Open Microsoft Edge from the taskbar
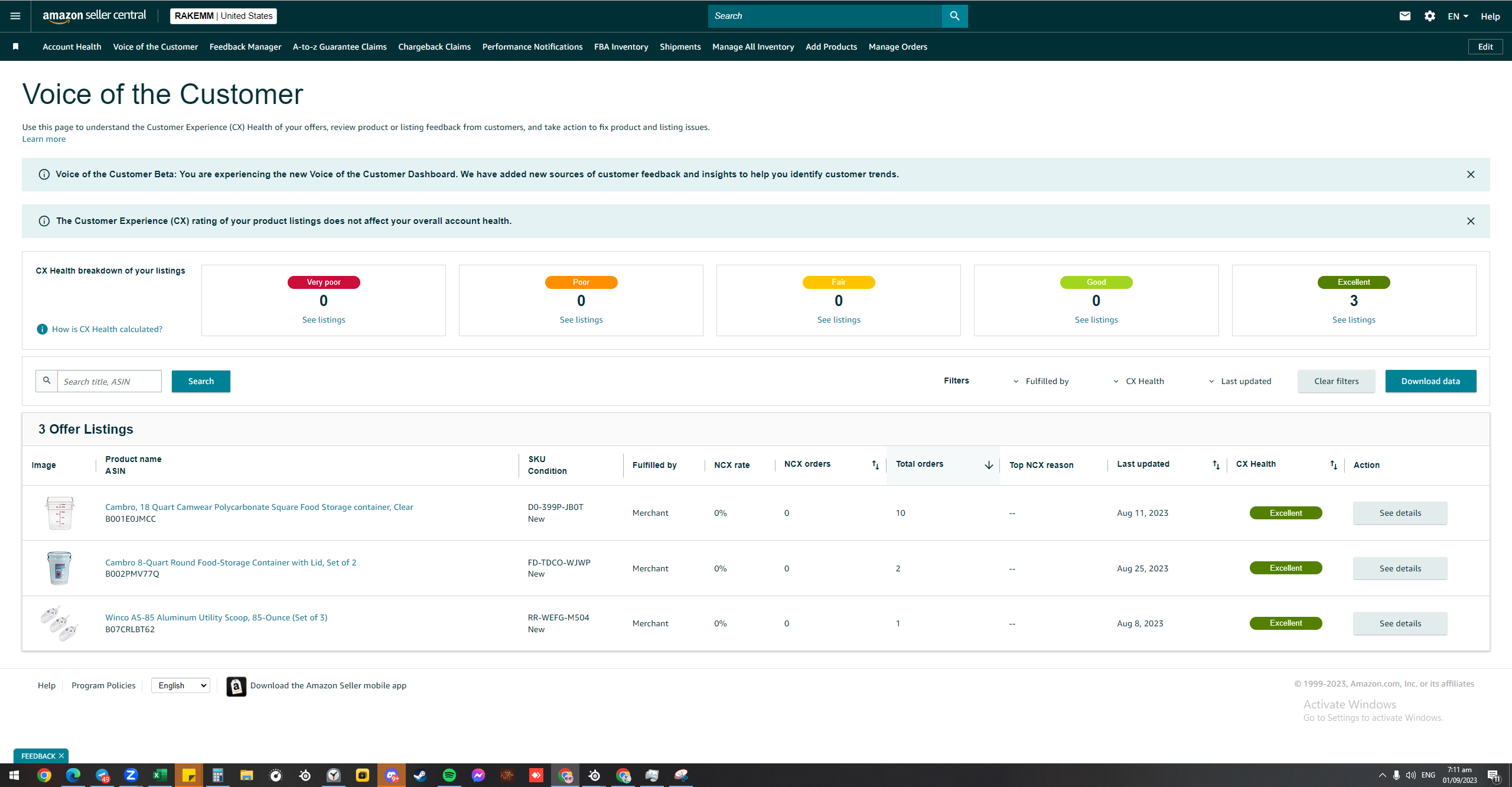The image size is (1512, 787). pyautogui.click(x=73, y=775)
